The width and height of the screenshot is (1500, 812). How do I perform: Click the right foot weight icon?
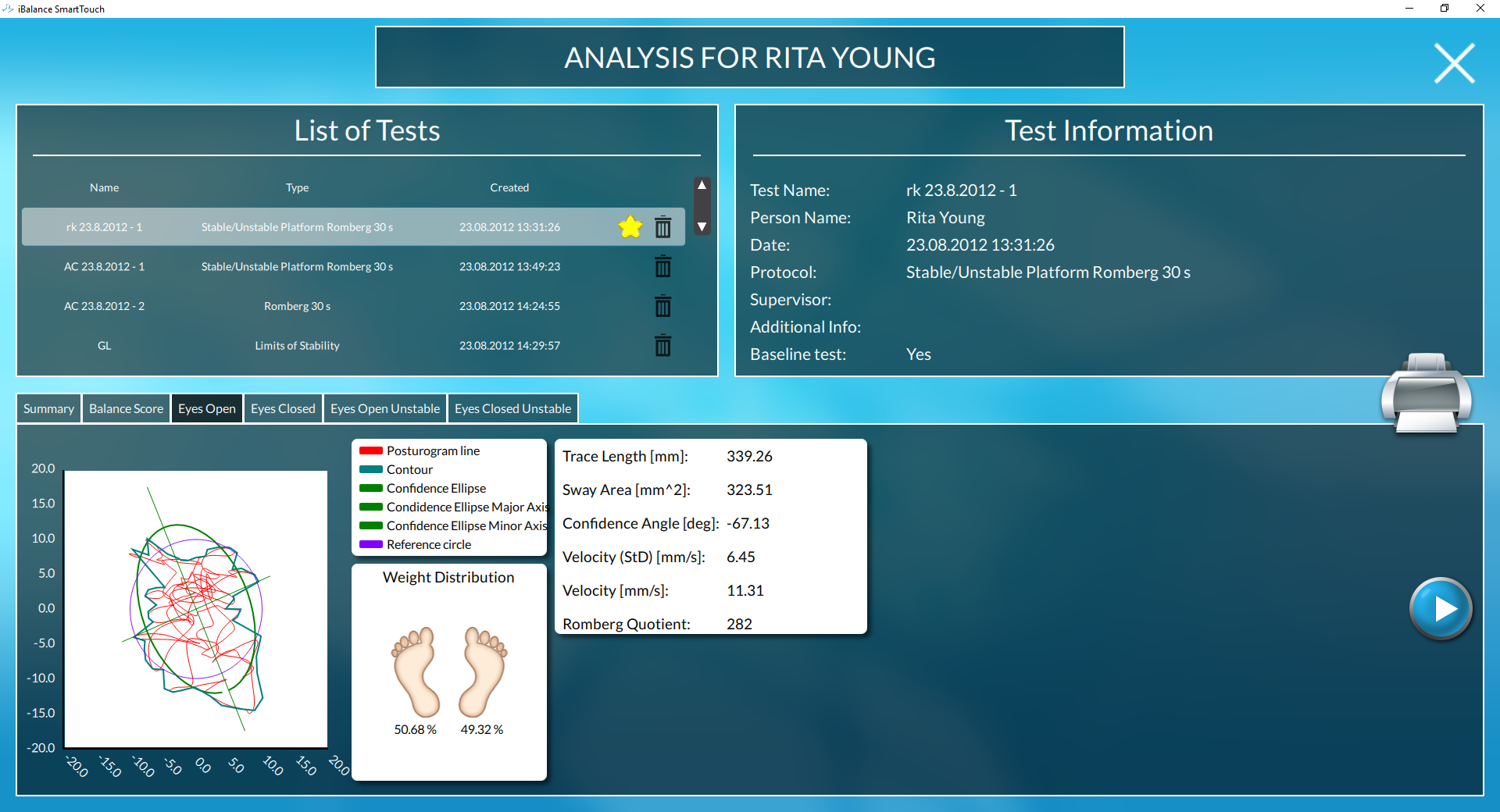(483, 671)
